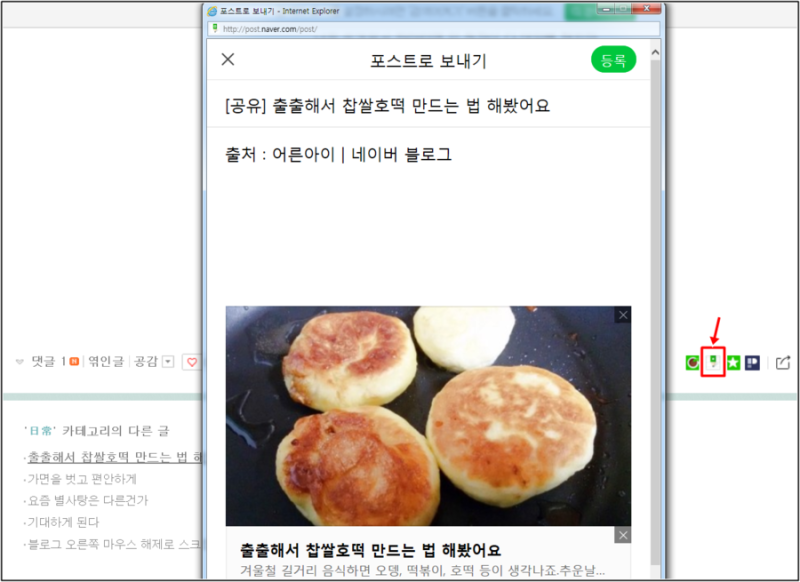The image size is (800, 582).
Task: Minimize the Internet Explorer popup window
Action: (x=608, y=9)
